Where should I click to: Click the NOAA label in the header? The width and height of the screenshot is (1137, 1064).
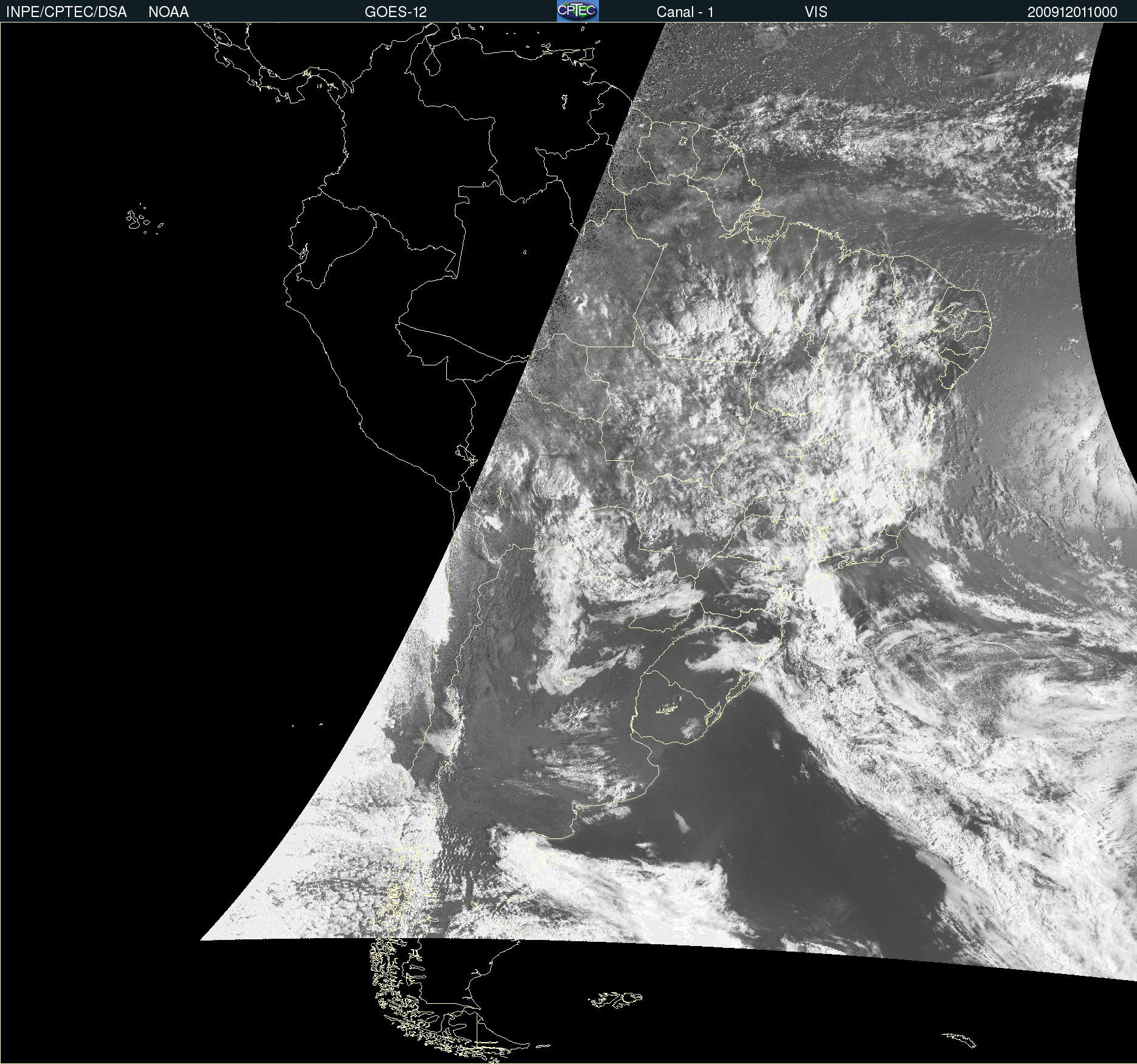168,12
